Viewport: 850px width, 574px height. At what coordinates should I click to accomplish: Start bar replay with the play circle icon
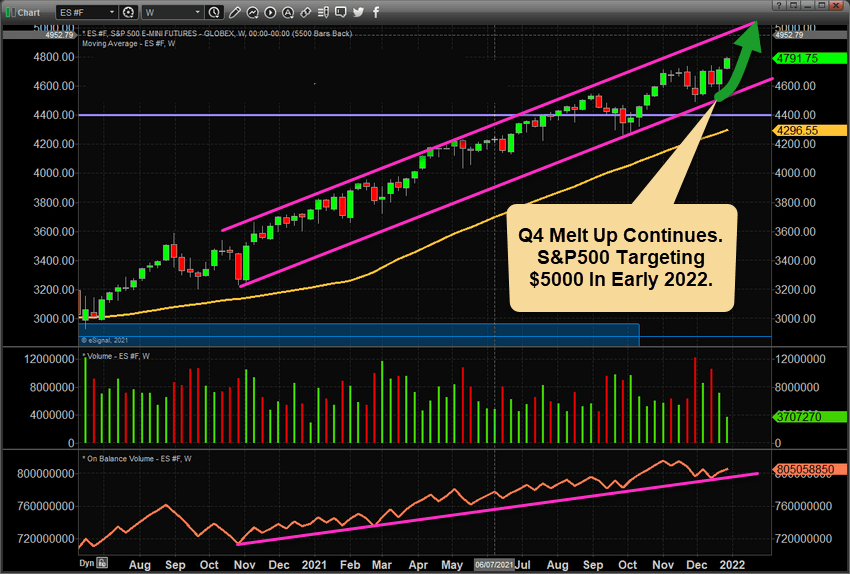pos(270,12)
